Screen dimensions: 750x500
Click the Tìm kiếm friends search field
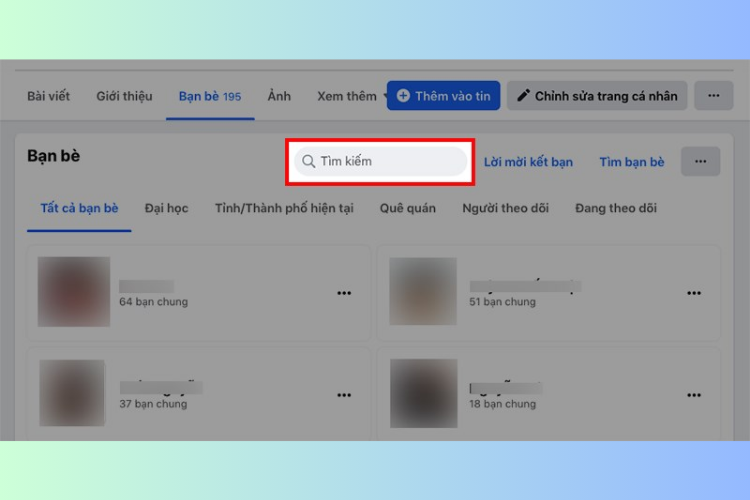pyautogui.click(x=381, y=161)
